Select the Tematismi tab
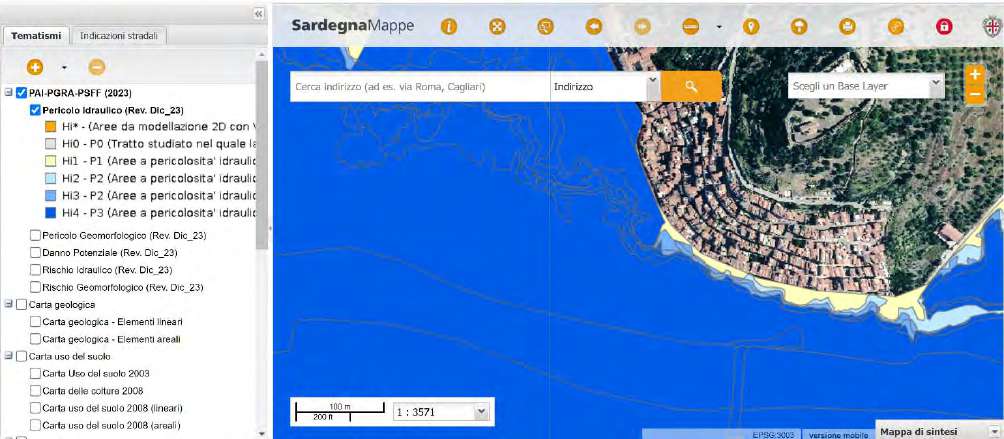Viewport: 1004px width, 439px height. click(37, 36)
